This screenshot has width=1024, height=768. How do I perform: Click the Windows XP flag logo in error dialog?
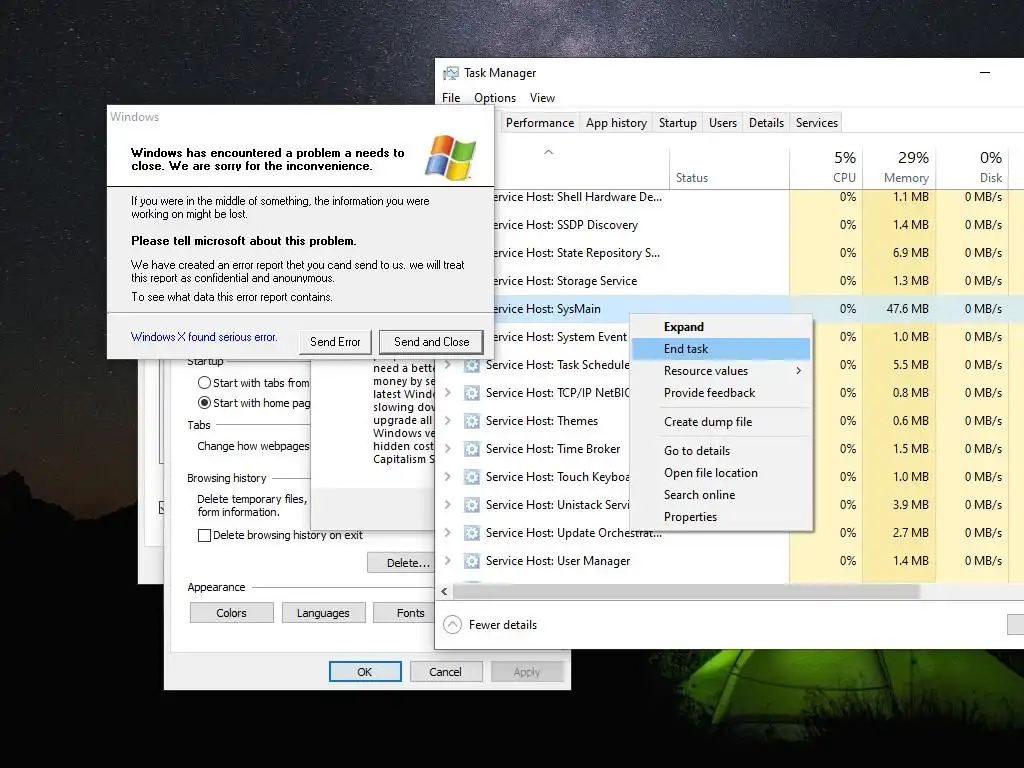point(450,157)
